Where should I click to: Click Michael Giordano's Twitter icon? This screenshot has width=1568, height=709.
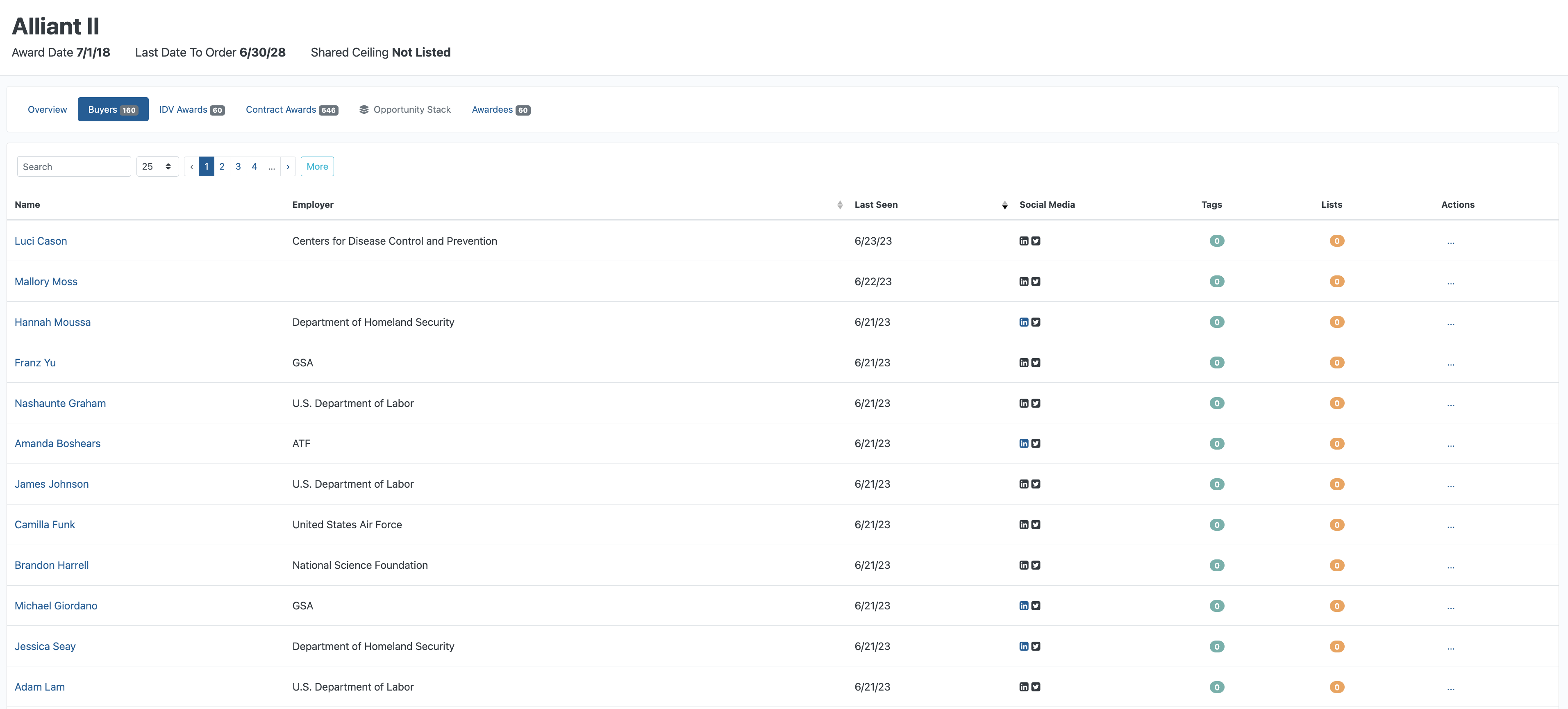point(1035,606)
